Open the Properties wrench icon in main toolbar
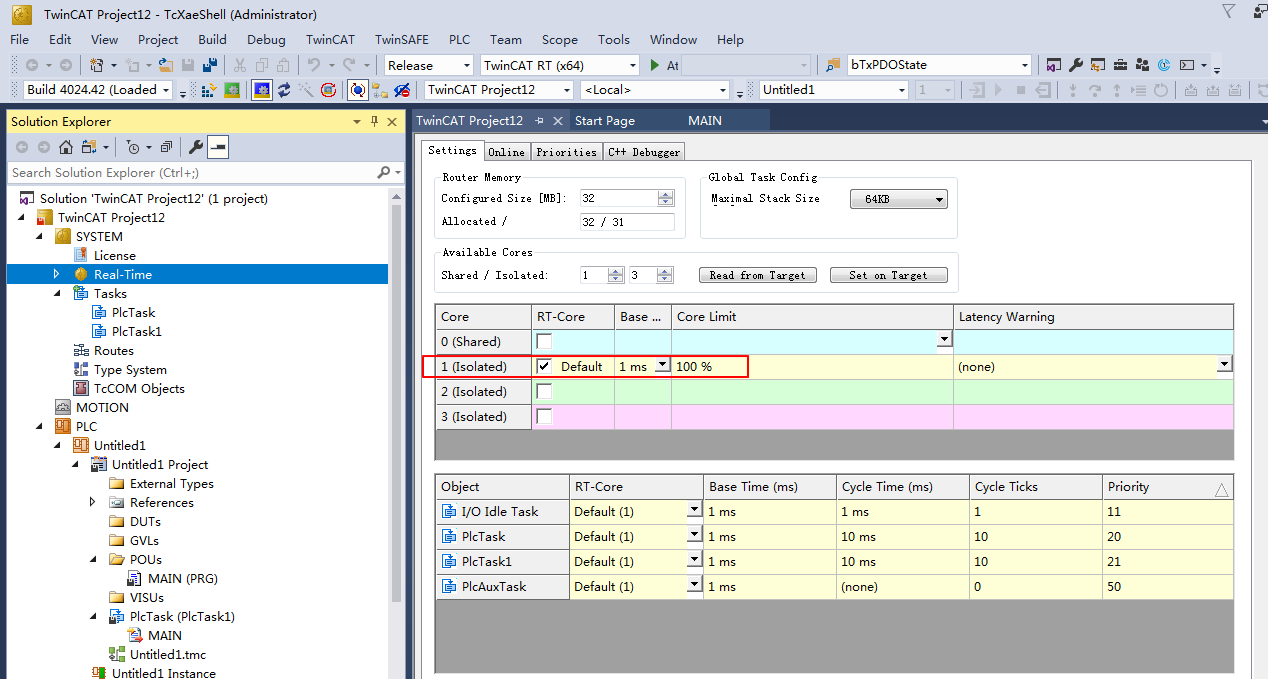 [x=1075, y=65]
